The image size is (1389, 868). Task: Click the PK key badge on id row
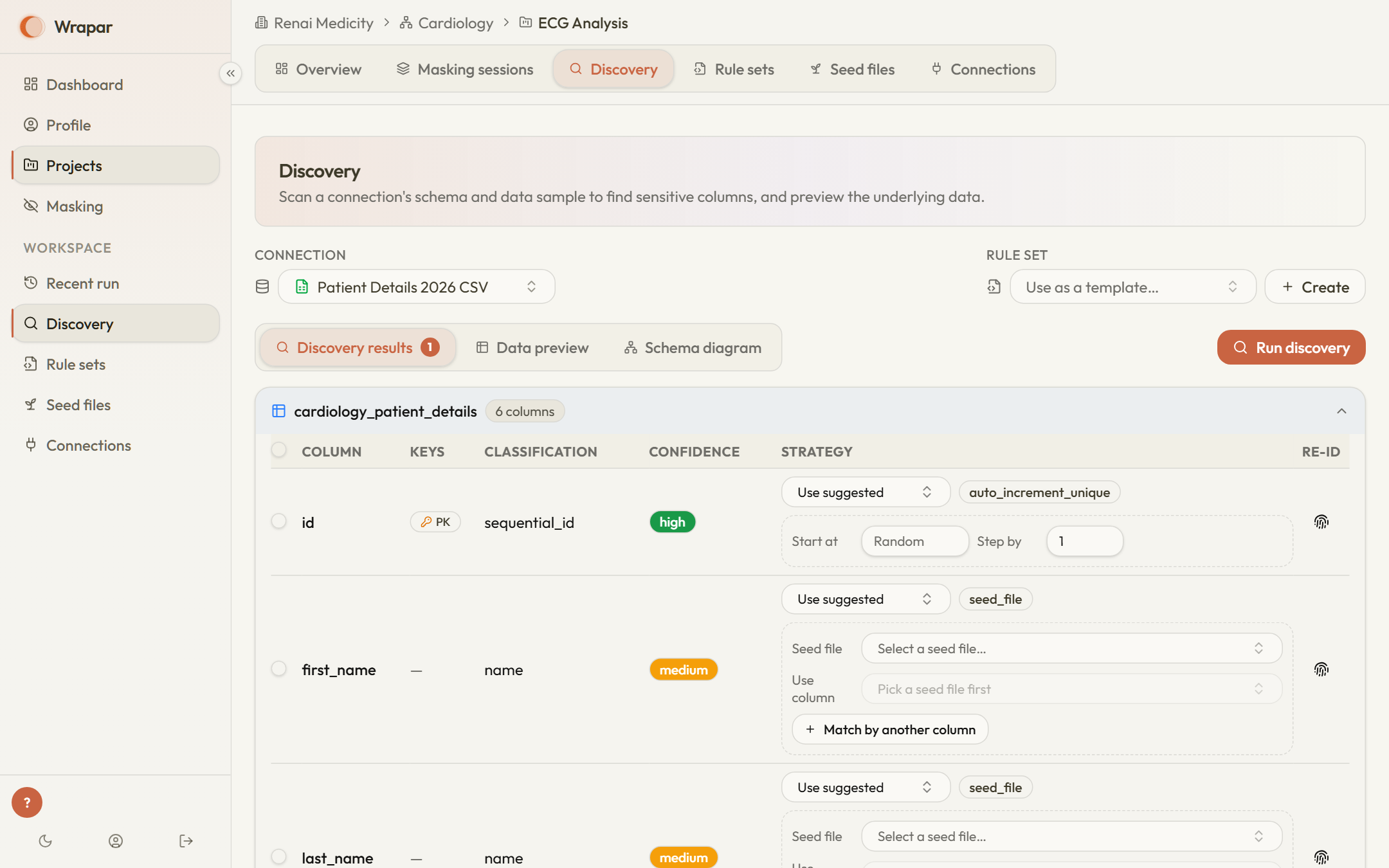(x=435, y=522)
